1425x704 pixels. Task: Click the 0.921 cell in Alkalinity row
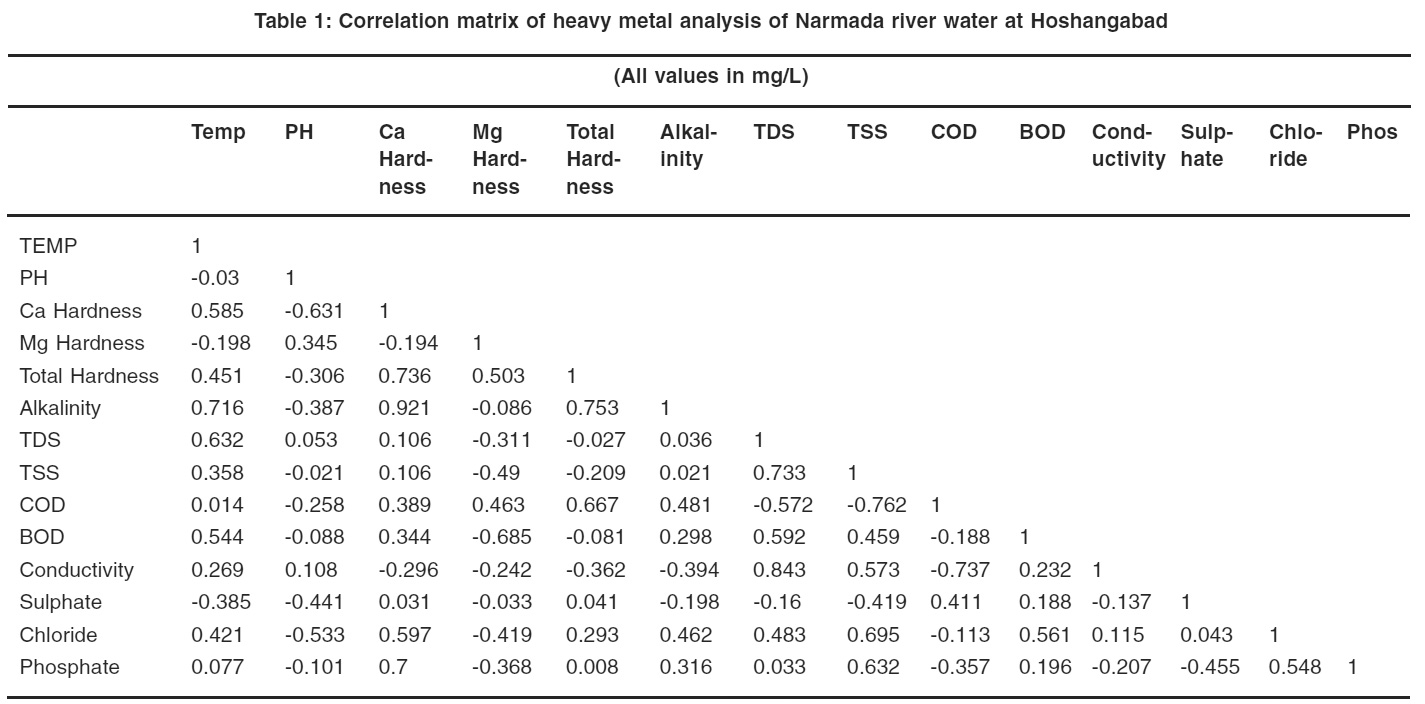[404, 408]
